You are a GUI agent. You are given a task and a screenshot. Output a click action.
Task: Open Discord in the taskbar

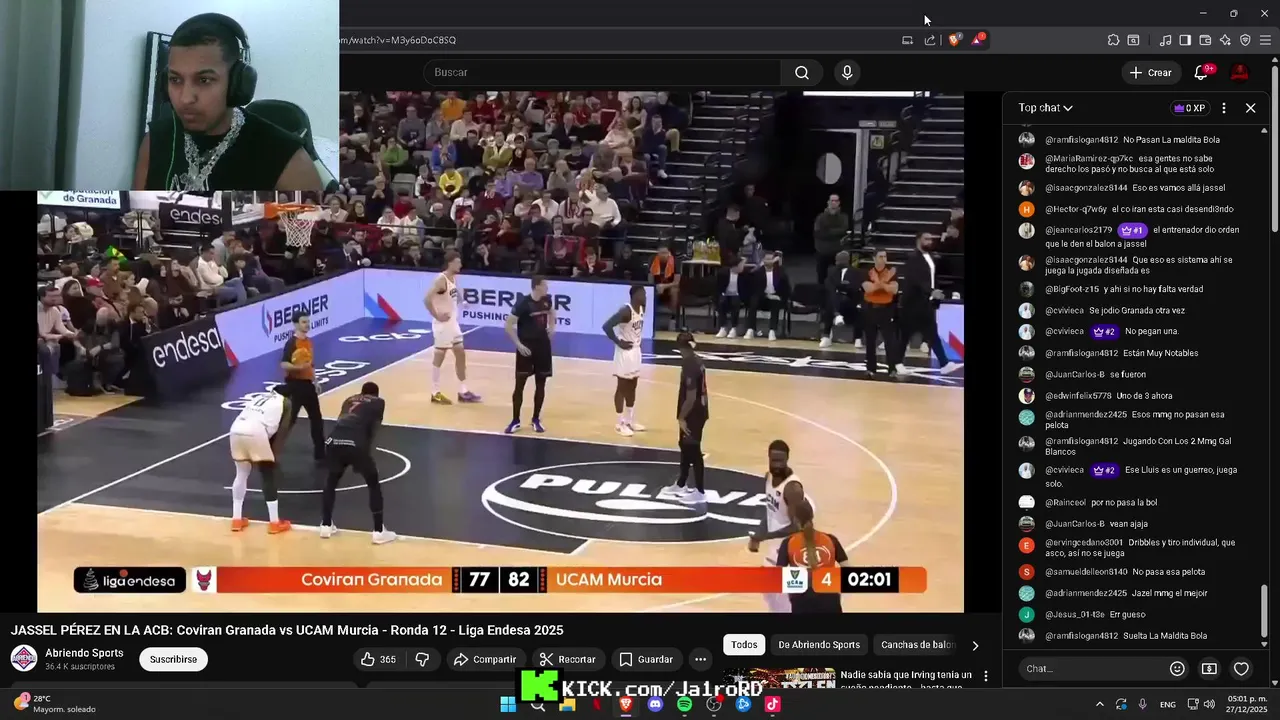point(655,704)
